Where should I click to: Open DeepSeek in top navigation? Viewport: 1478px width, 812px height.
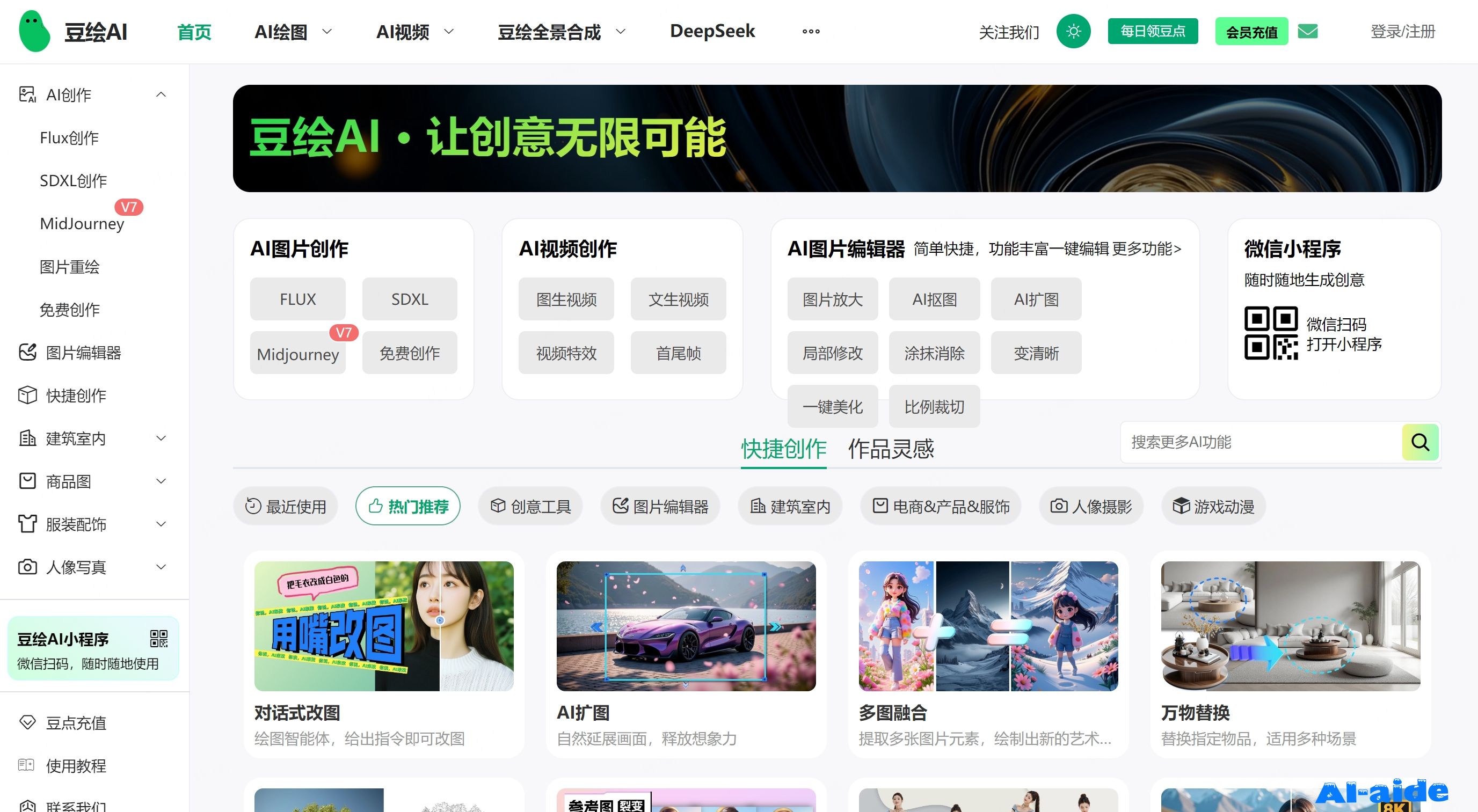(712, 31)
